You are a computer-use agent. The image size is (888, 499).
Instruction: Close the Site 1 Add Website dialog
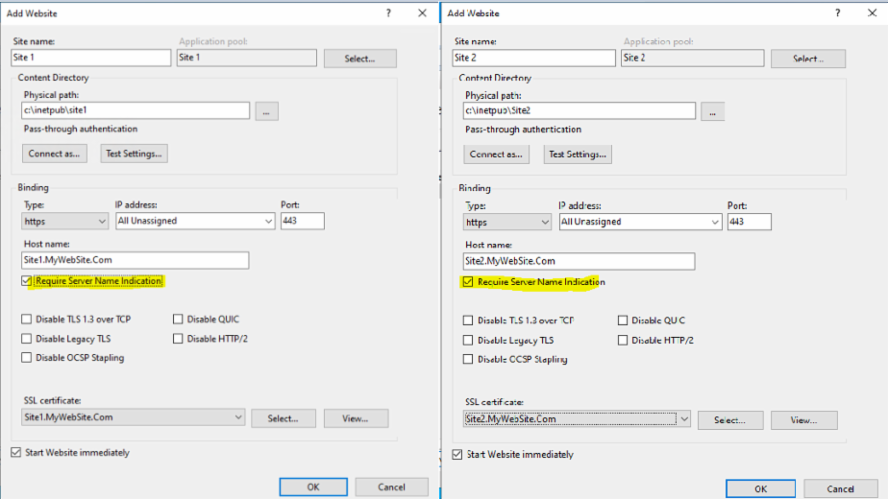[x=422, y=13]
